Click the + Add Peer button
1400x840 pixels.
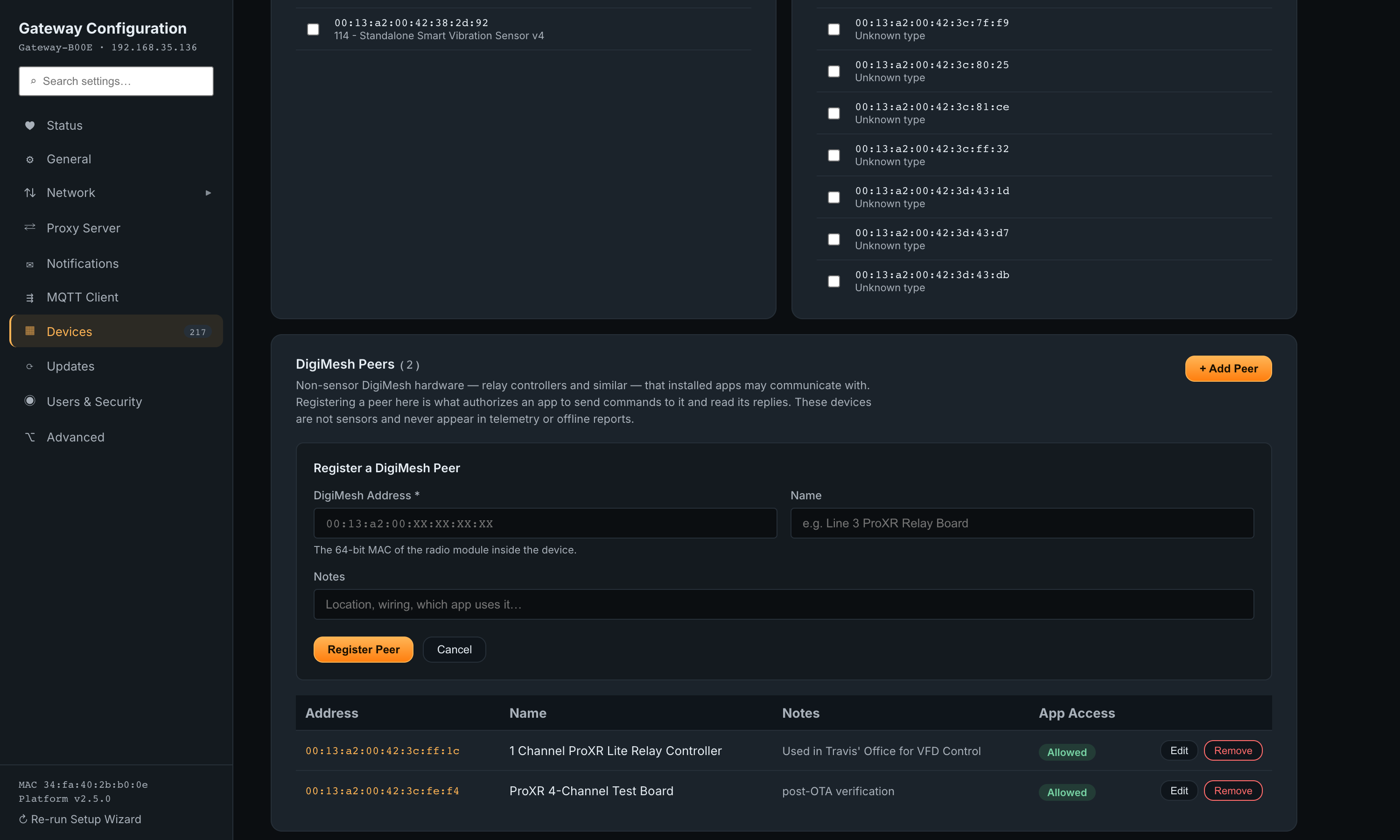tap(1228, 369)
